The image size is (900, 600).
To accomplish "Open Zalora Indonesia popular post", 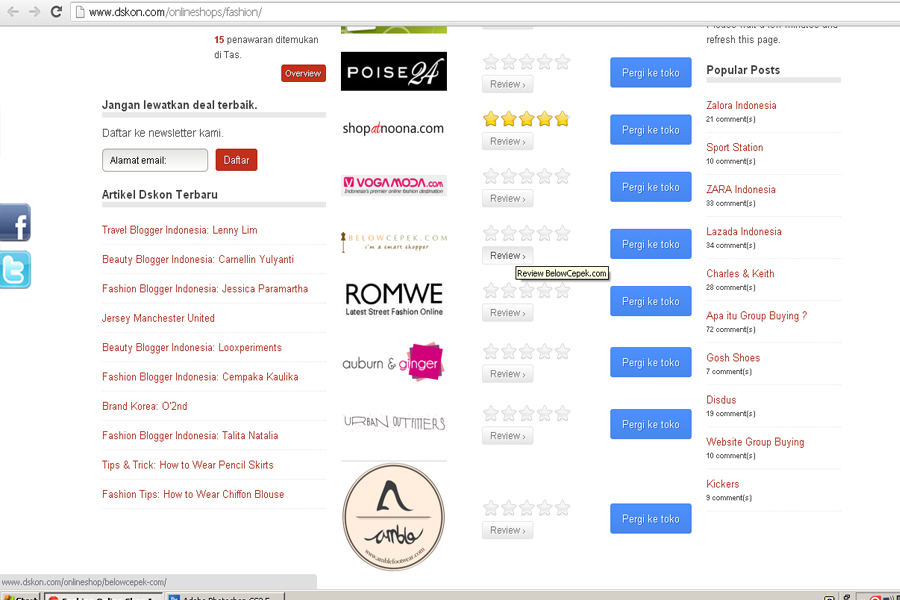I will click(741, 105).
